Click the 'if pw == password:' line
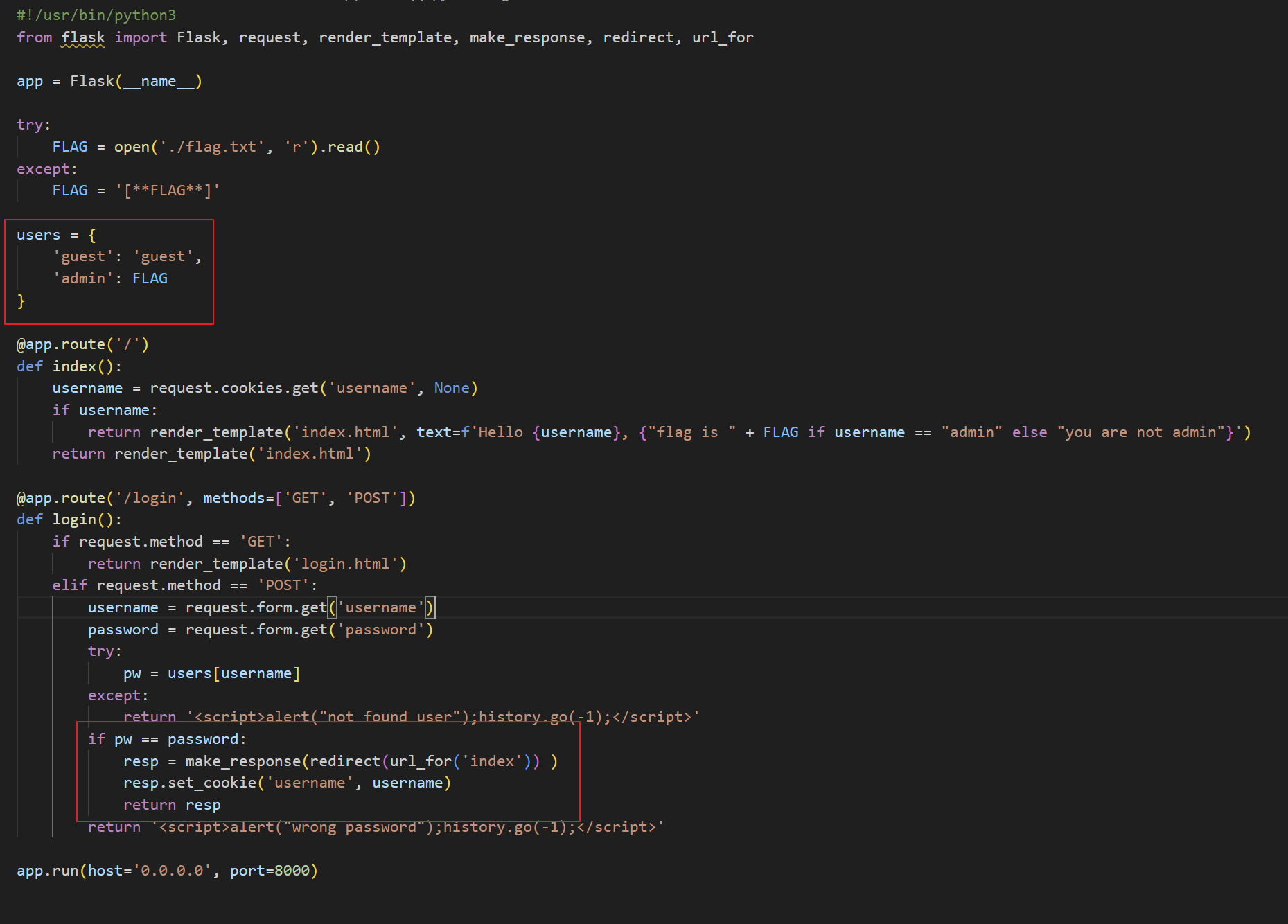The width and height of the screenshot is (1288, 924). (x=168, y=739)
